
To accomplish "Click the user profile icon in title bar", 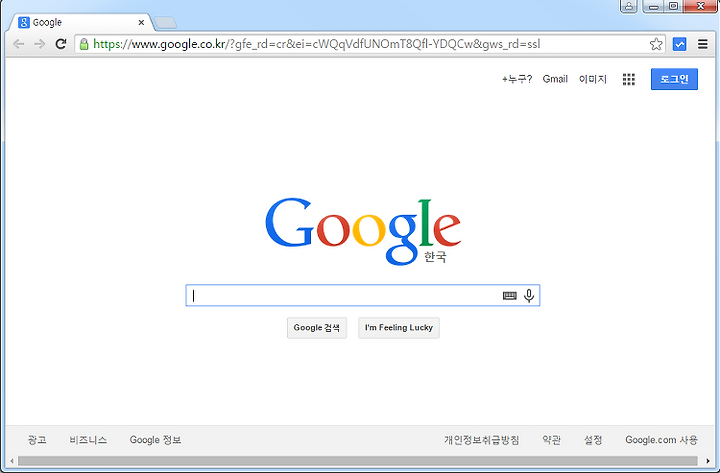I will 629,6.
